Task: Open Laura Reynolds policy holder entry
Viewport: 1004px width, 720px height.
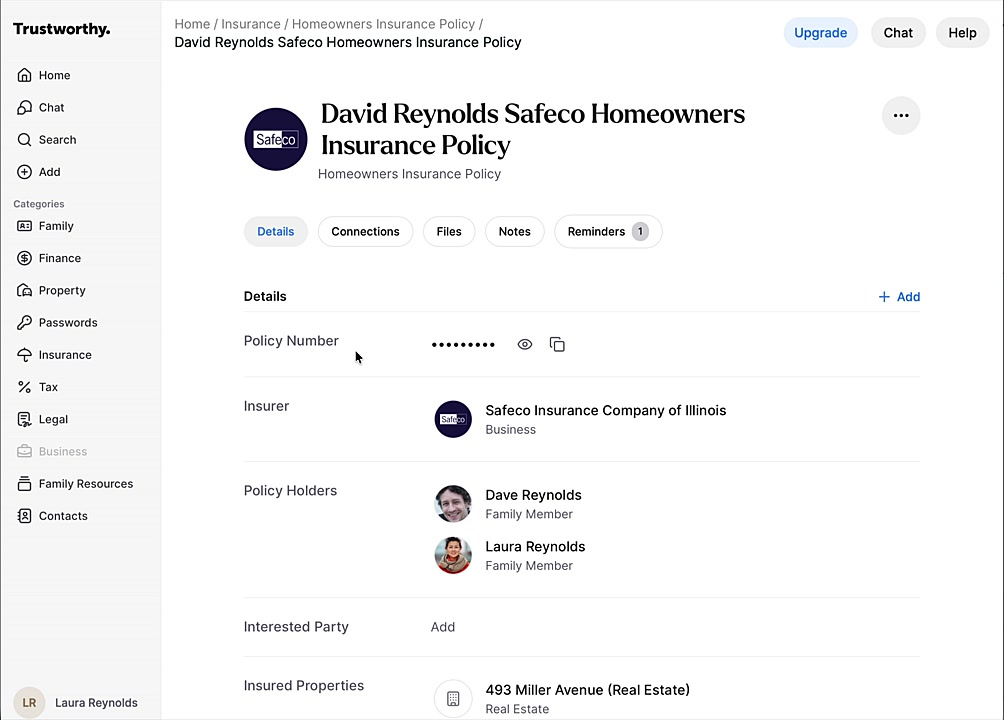Action: point(535,546)
